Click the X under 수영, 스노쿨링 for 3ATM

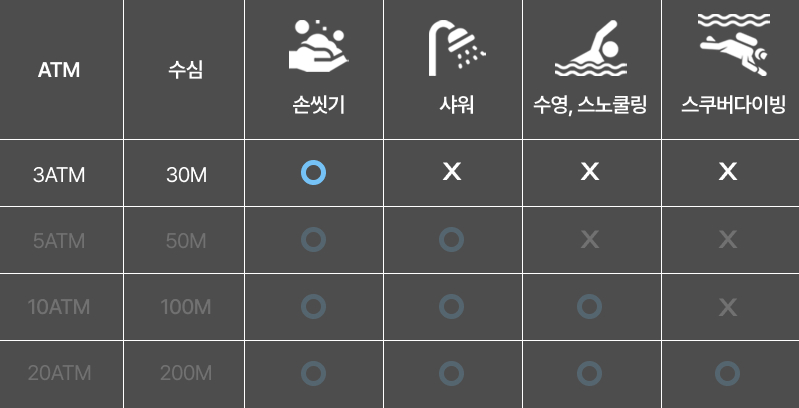(590, 173)
